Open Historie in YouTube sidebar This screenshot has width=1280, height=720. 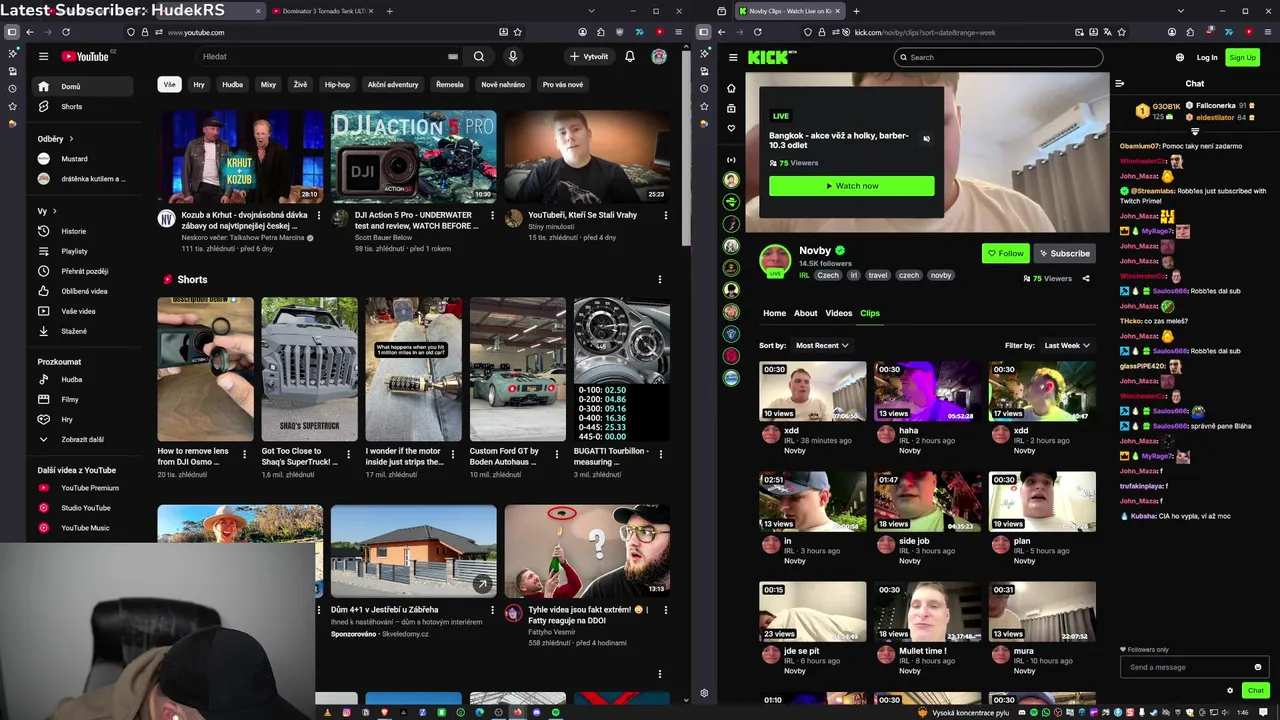84,231
